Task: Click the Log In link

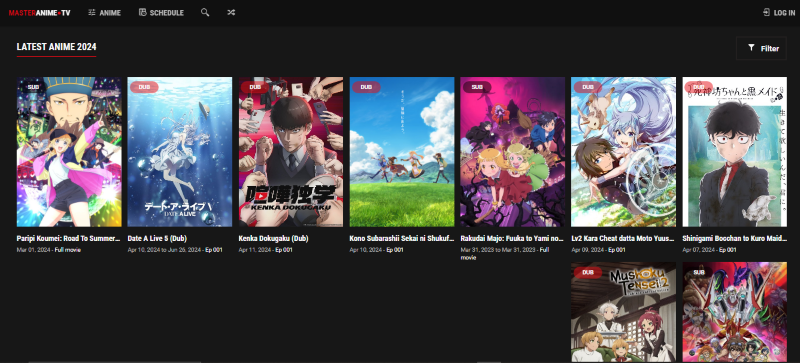Action: tap(779, 13)
